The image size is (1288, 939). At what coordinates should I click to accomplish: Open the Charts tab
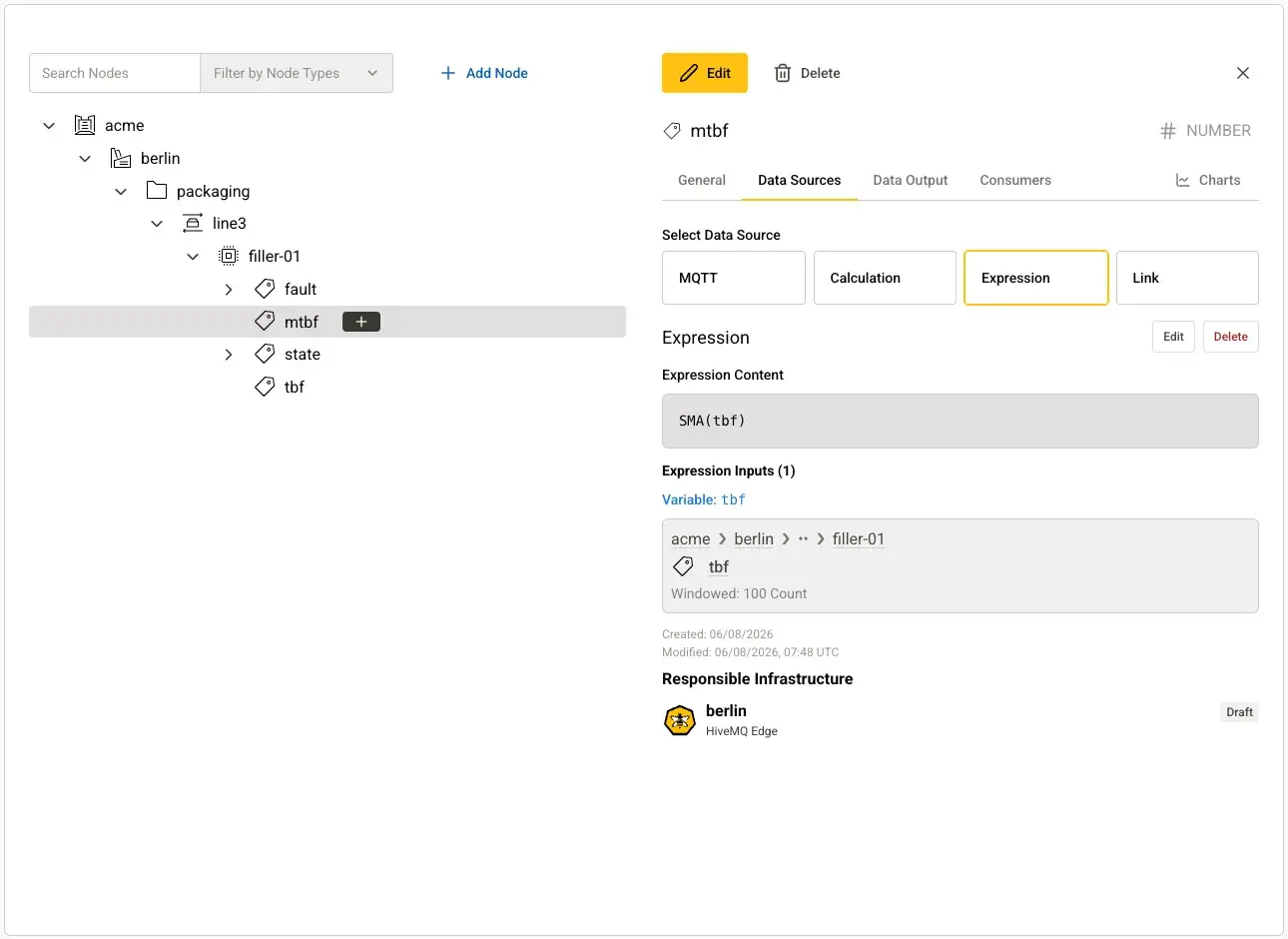point(1208,180)
